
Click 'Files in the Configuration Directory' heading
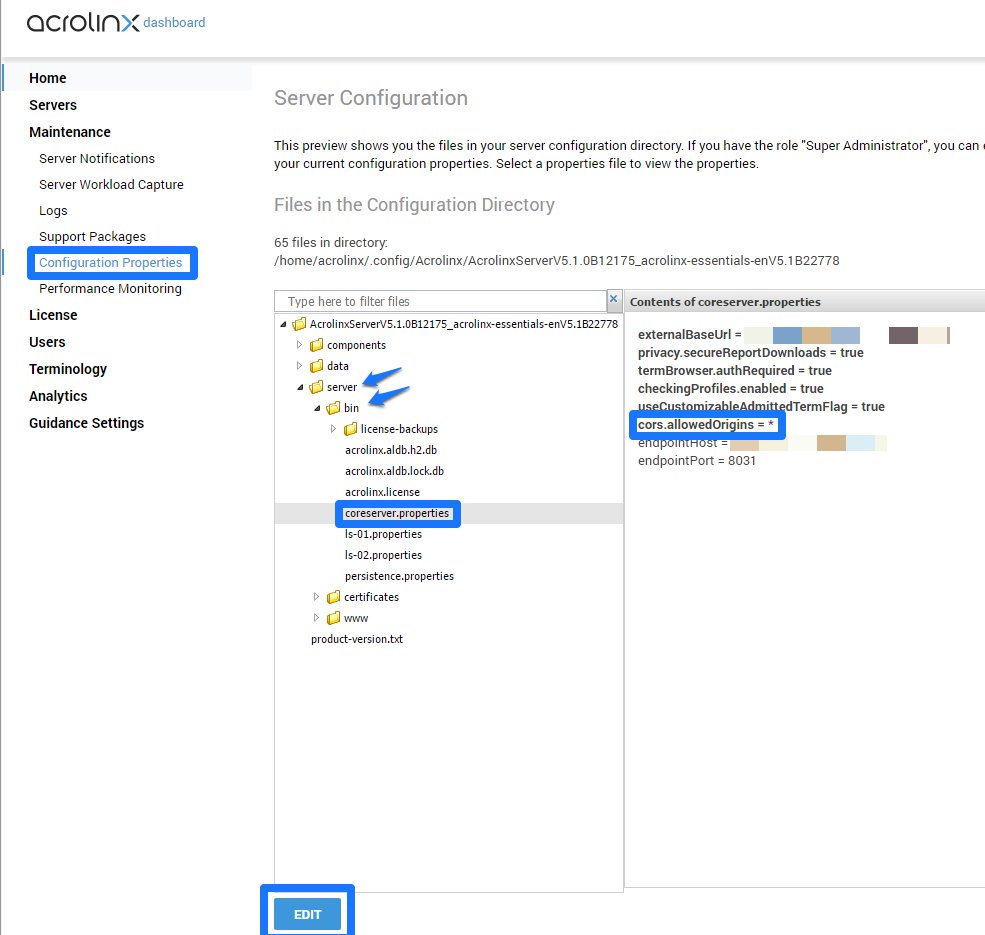click(414, 205)
